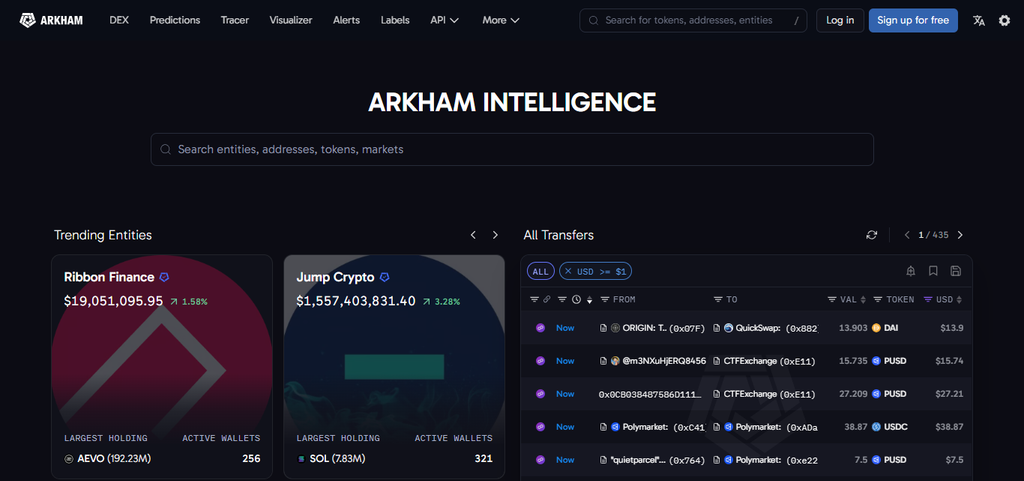Image resolution: width=1024 pixels, height=481 pixels.
Task: Focus the main entities search box
Action: [x=512, y=149]
